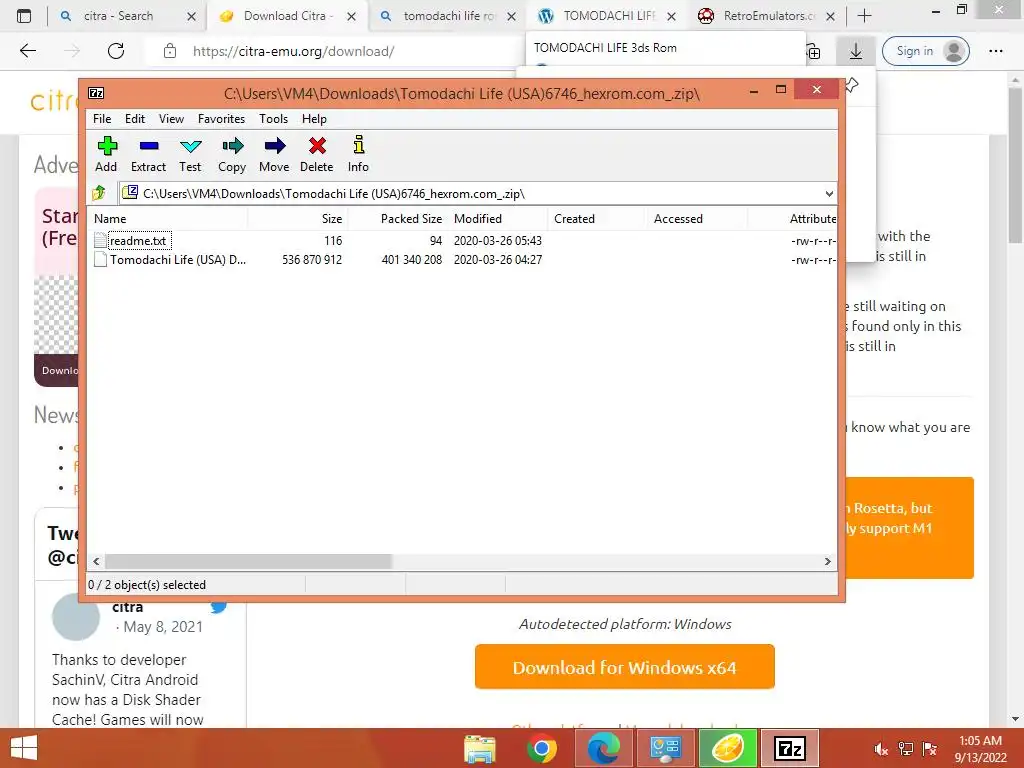1024x768 pixels.
Task: Click the 7z logo in title bar
Action: click(96, 93)
